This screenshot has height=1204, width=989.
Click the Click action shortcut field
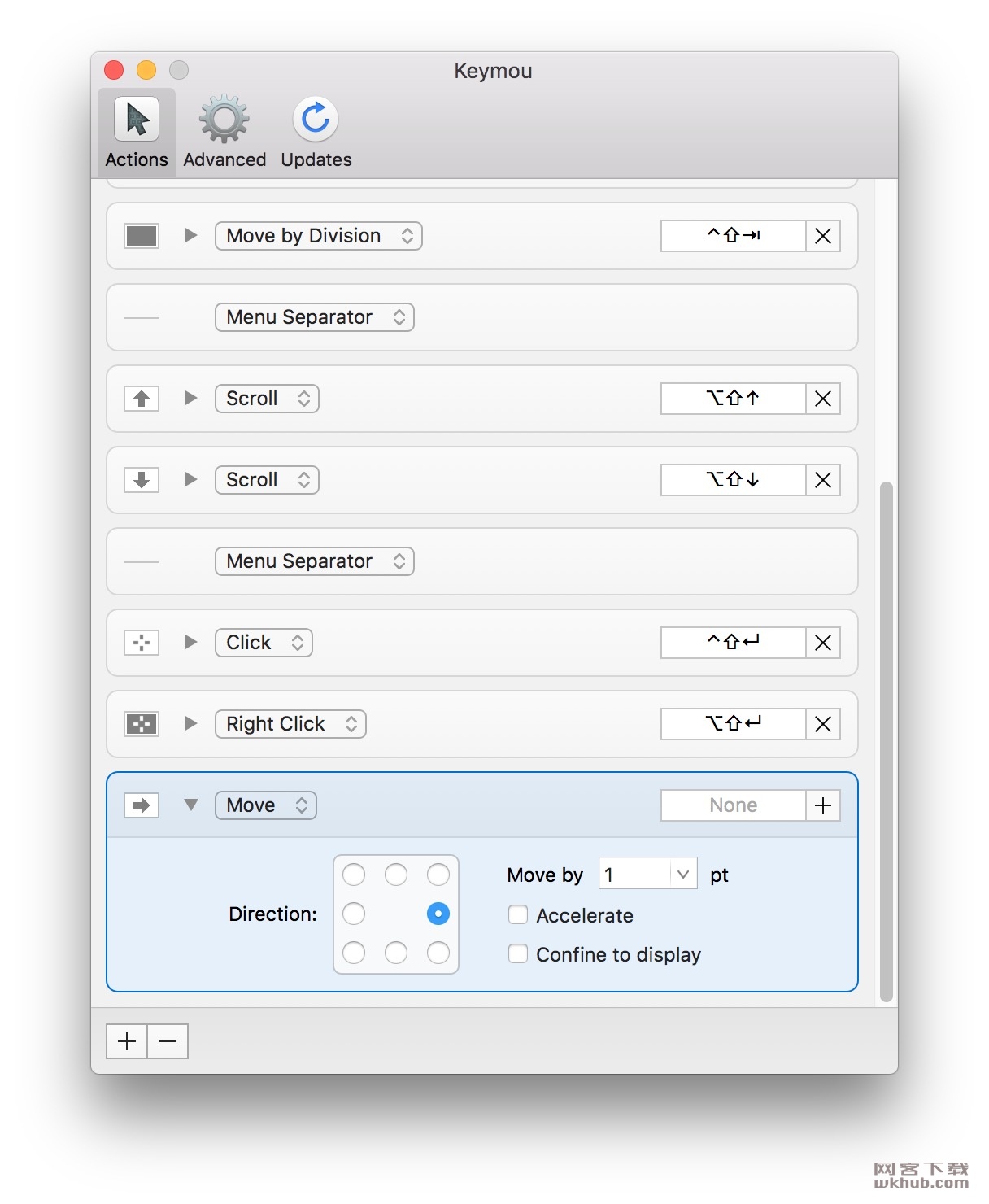734,643
